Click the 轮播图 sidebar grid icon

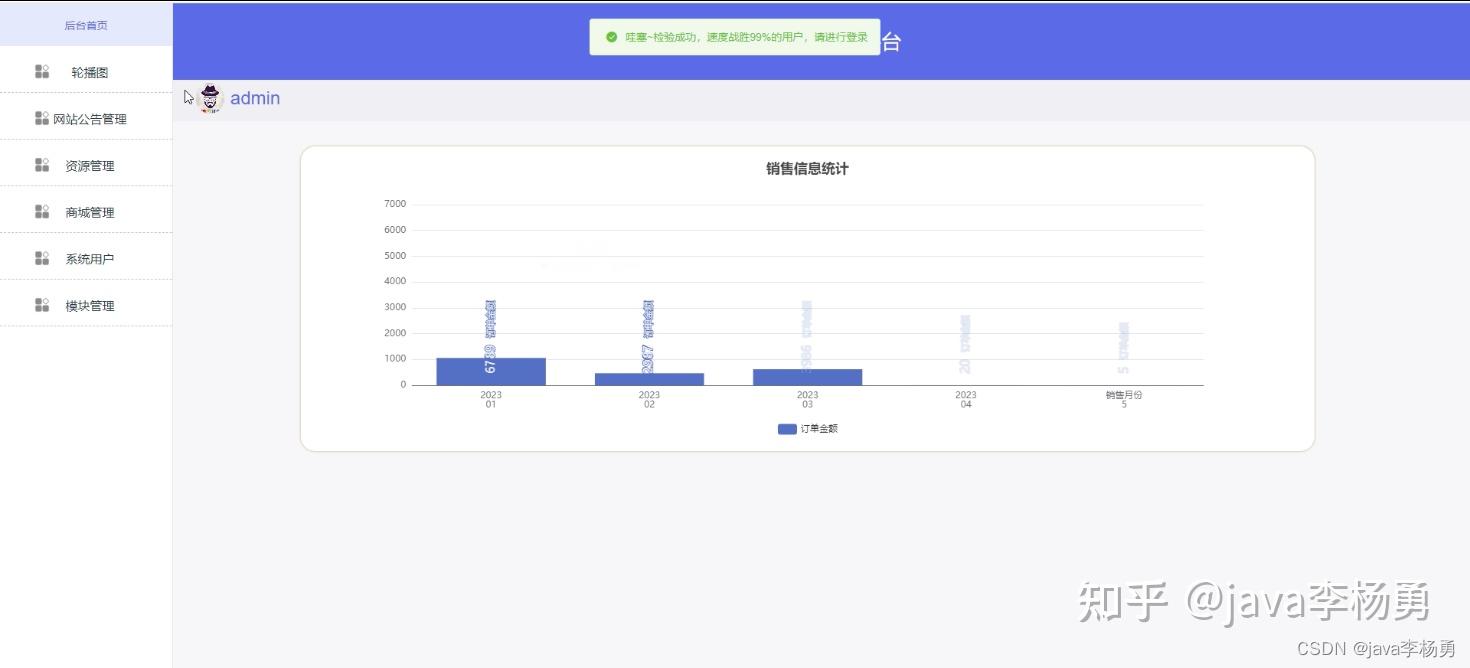(41, 70)
